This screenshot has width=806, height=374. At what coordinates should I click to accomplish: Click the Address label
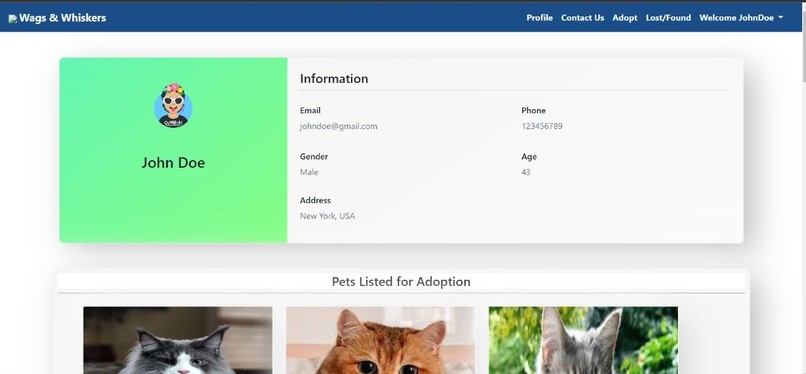(315, 200)
